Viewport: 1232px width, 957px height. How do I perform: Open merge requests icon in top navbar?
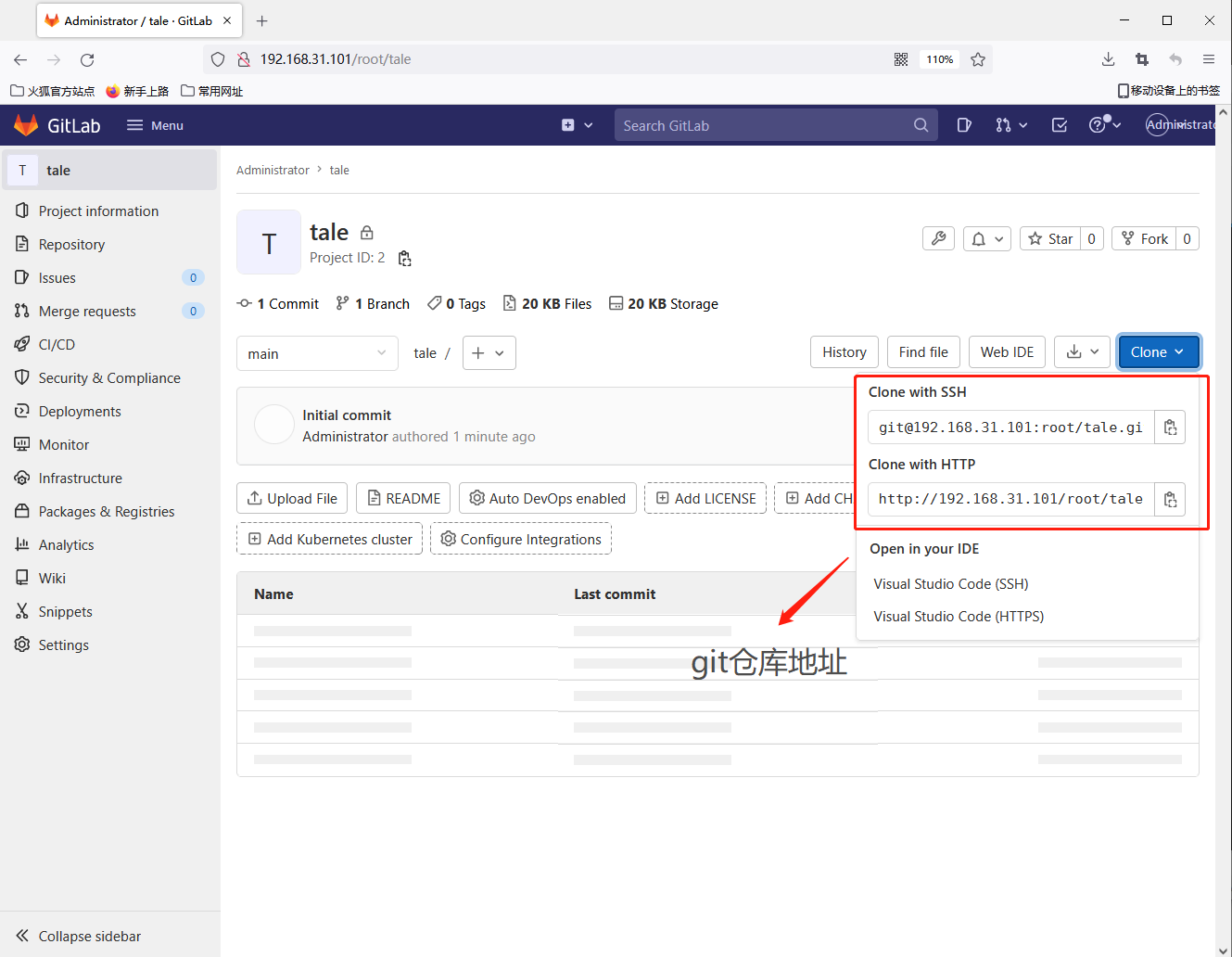click(1010, 125)
